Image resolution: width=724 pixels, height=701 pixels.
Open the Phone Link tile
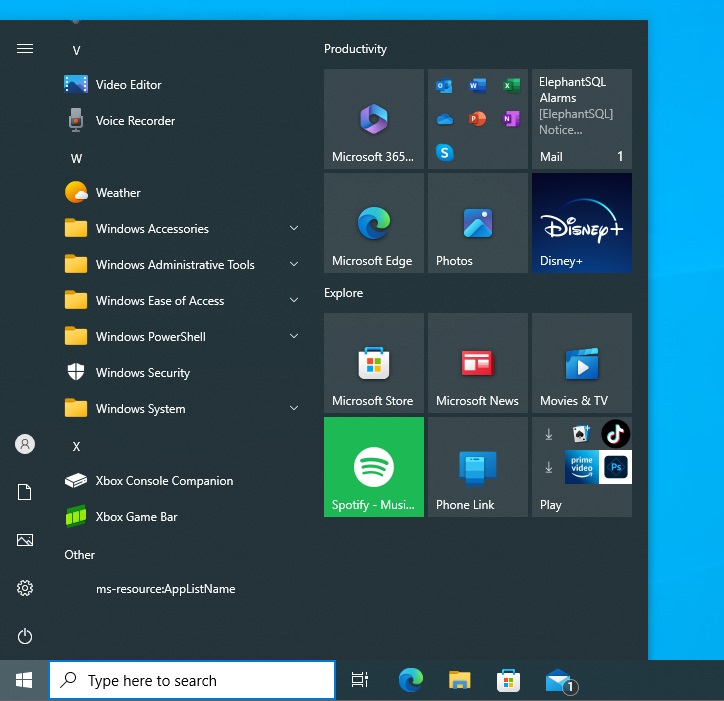pyautogui.click(x=478, y=467)
